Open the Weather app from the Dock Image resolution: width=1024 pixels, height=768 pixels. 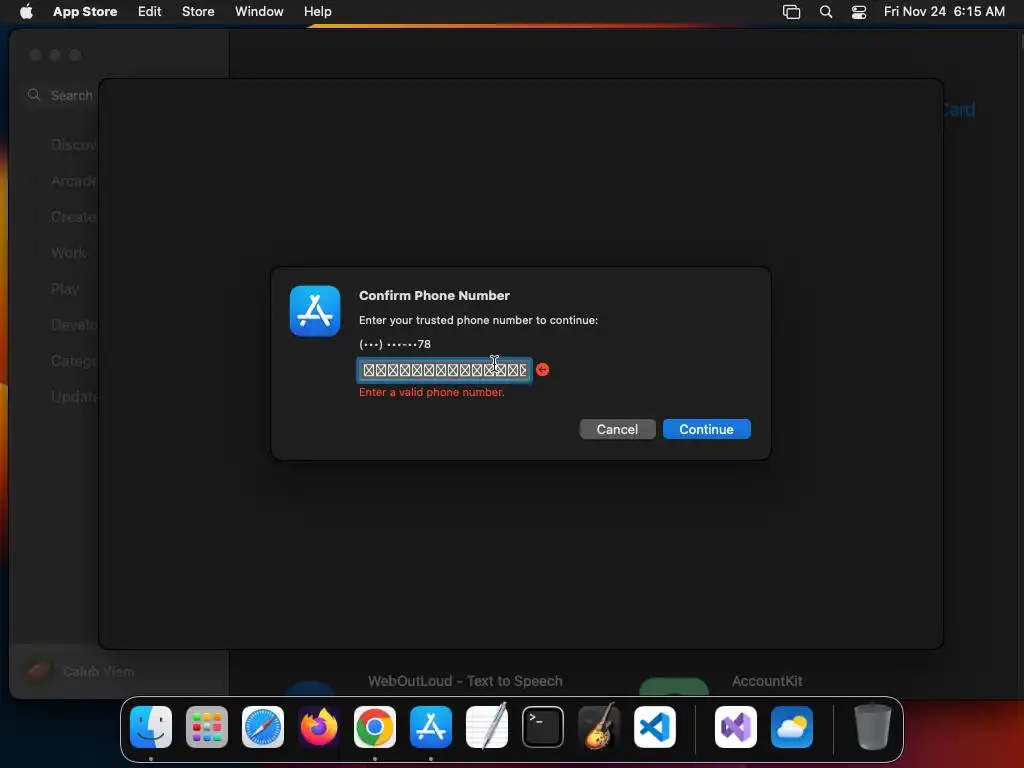[792, 727]
